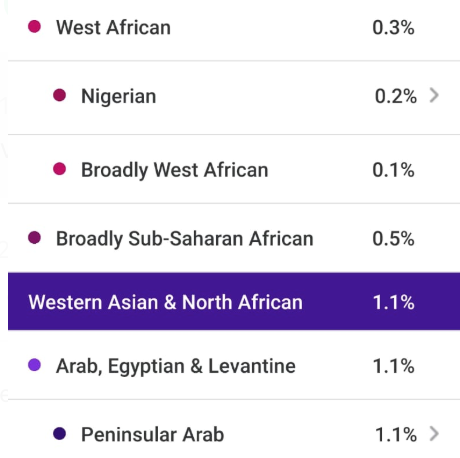
Task: Open Arab, Egyptian & Levantine entry
Action: pos(234,365)
